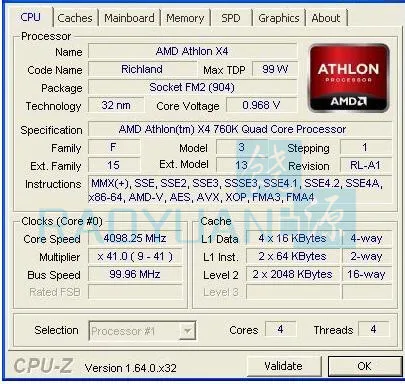Click the Ext. Family value 15

(x=114, y=165)
